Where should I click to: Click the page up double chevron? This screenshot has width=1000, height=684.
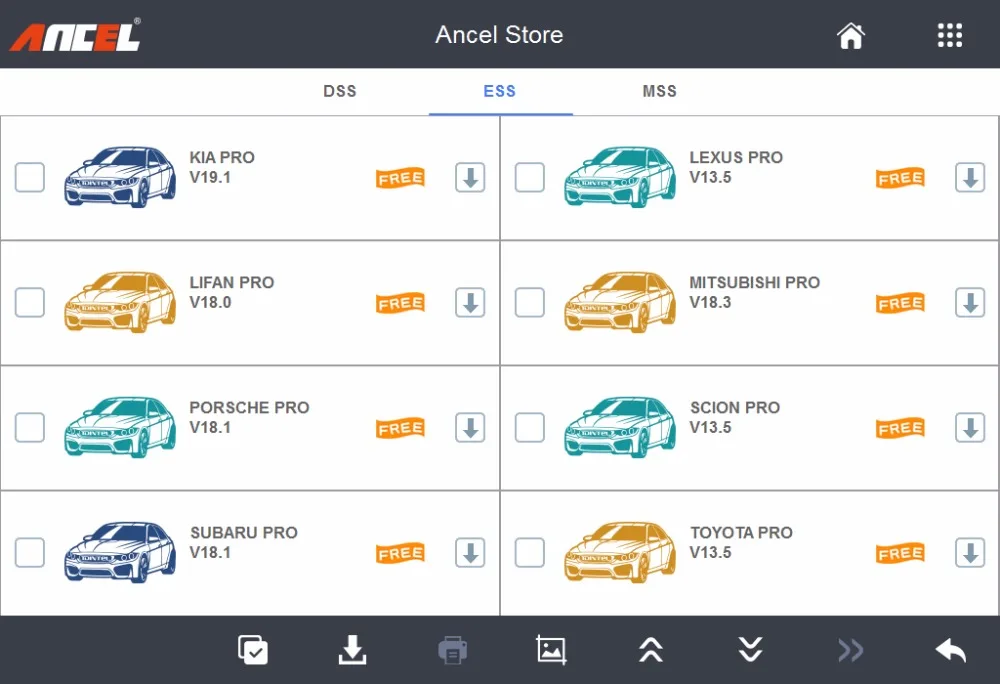pos(651,650)
